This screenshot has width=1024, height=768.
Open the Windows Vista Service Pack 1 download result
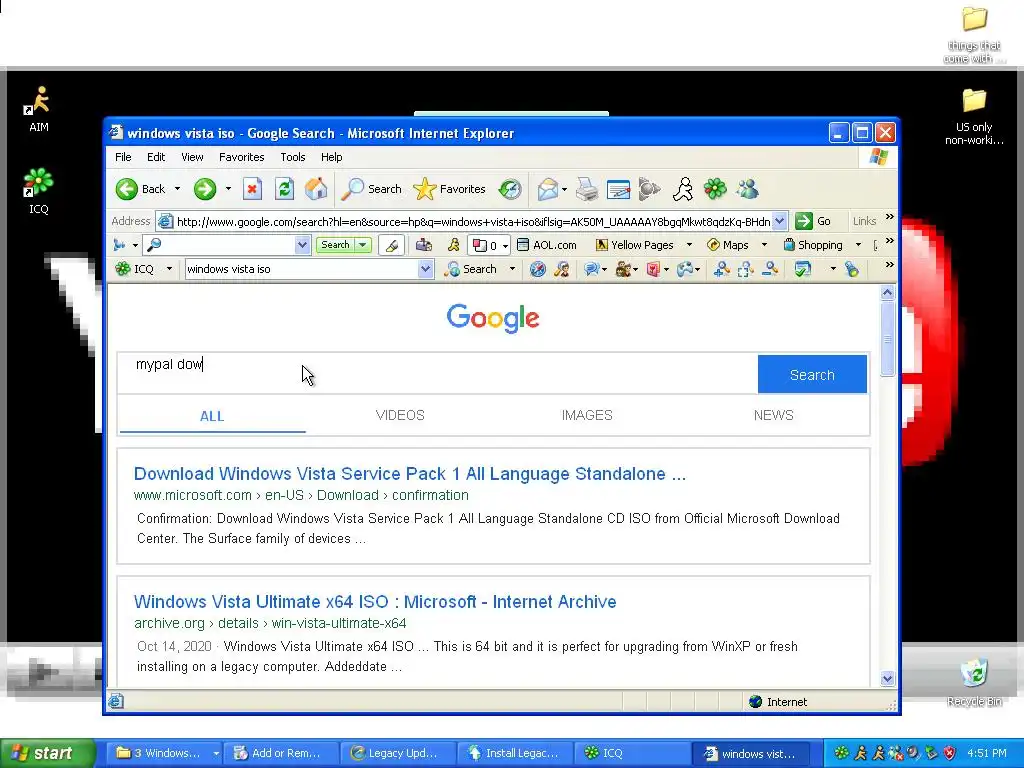(x=410, y=474)
